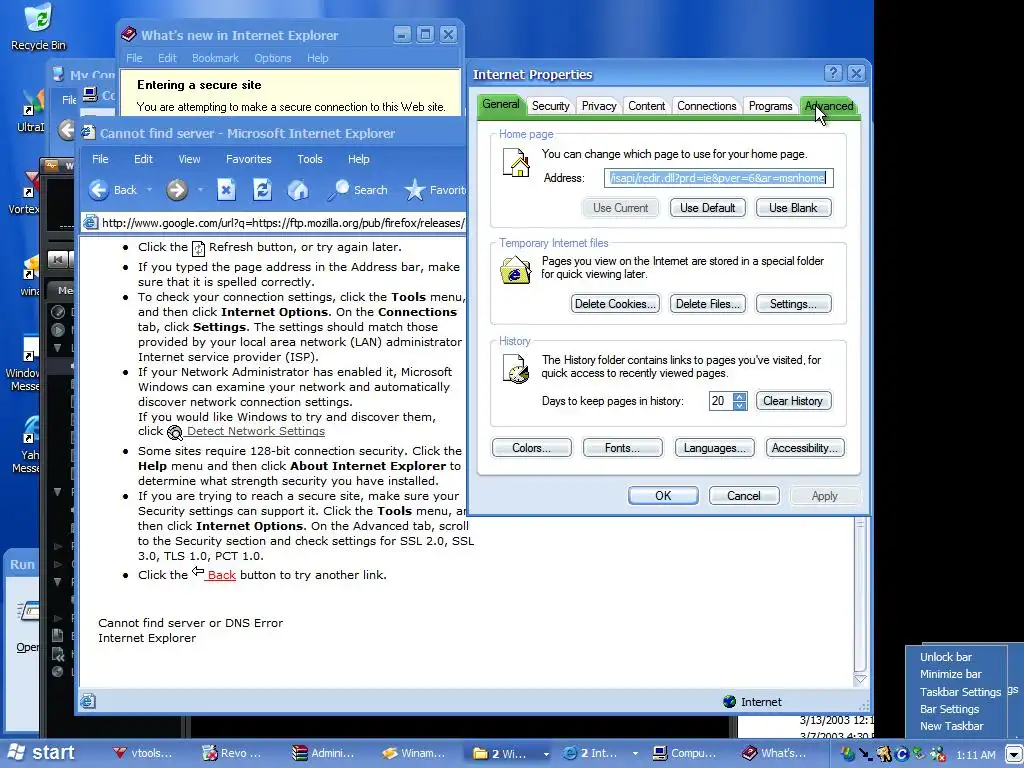1024x768 pixels.
Task: Switch to vtools taskbar item
Action: pyautogui.click(x=144, y=753)
